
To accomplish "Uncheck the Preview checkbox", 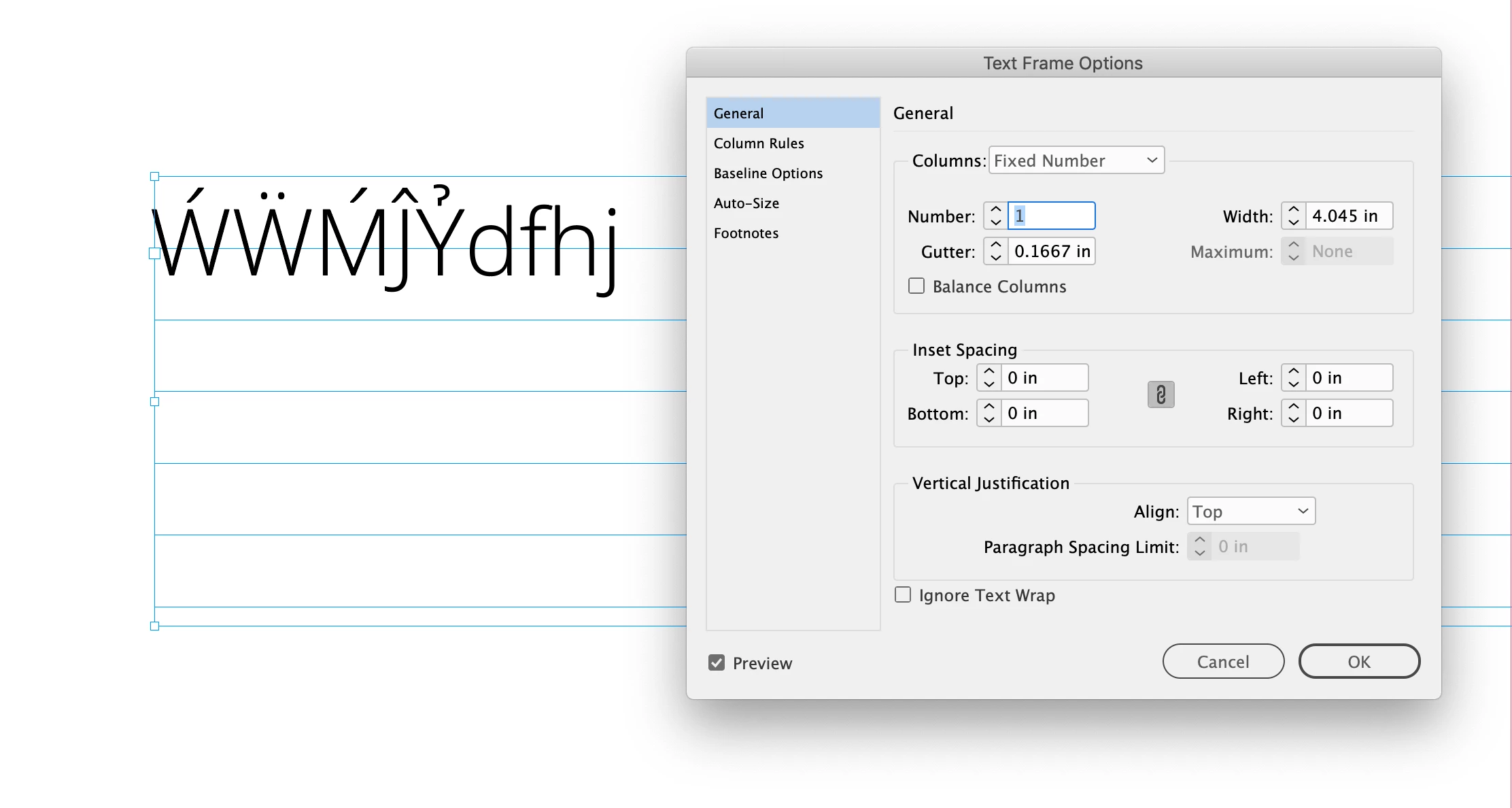I will coord(717,662).
